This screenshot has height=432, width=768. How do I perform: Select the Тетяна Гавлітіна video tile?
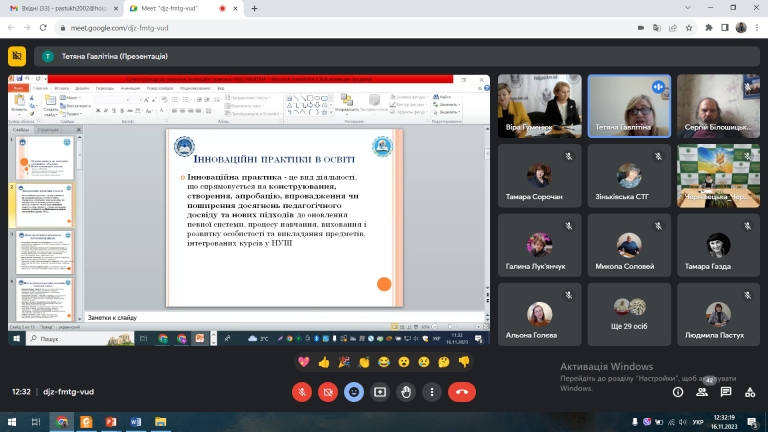click(x=629, y=106)
